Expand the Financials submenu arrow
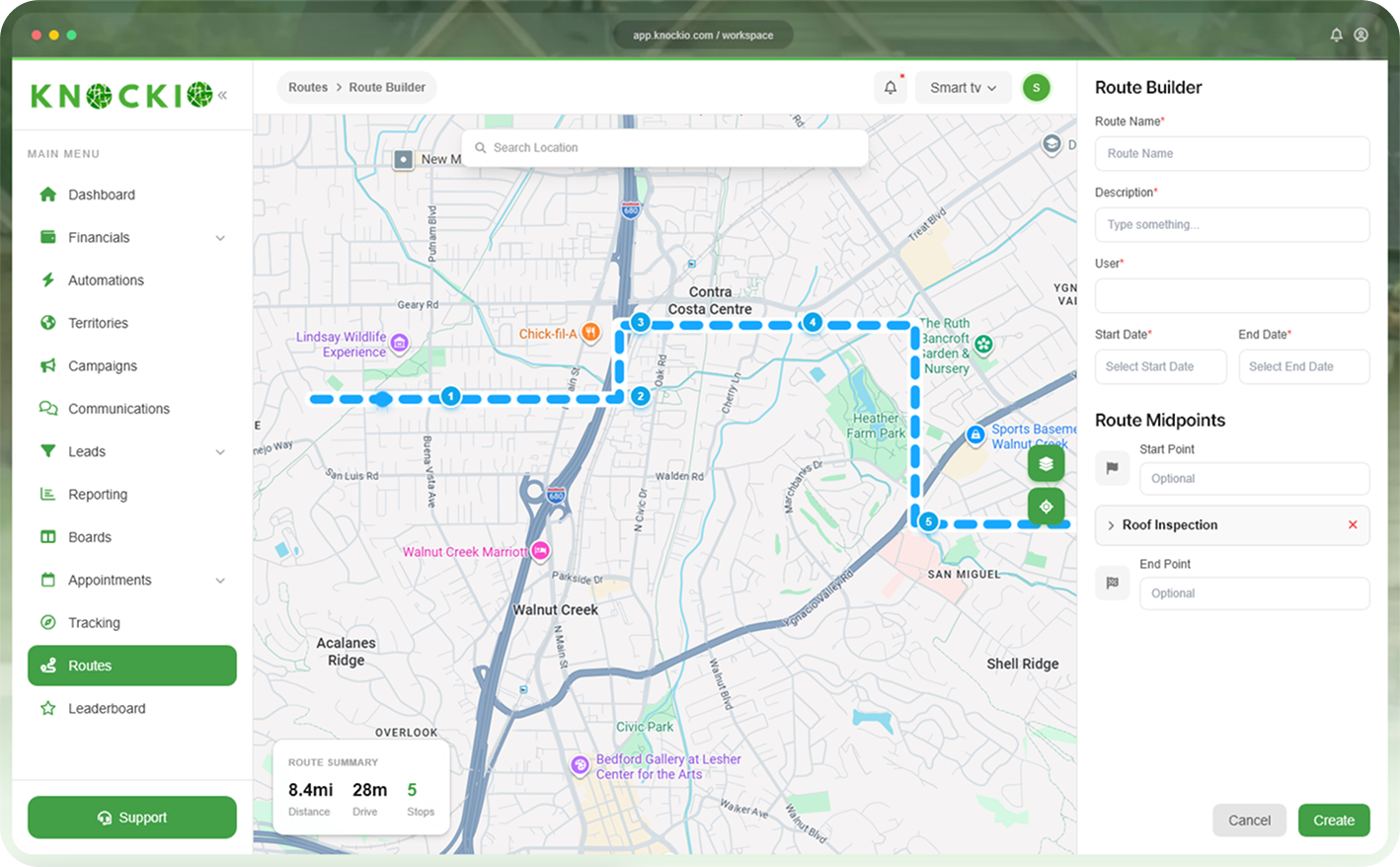The image size is (1400, 867). click(220, 238)
